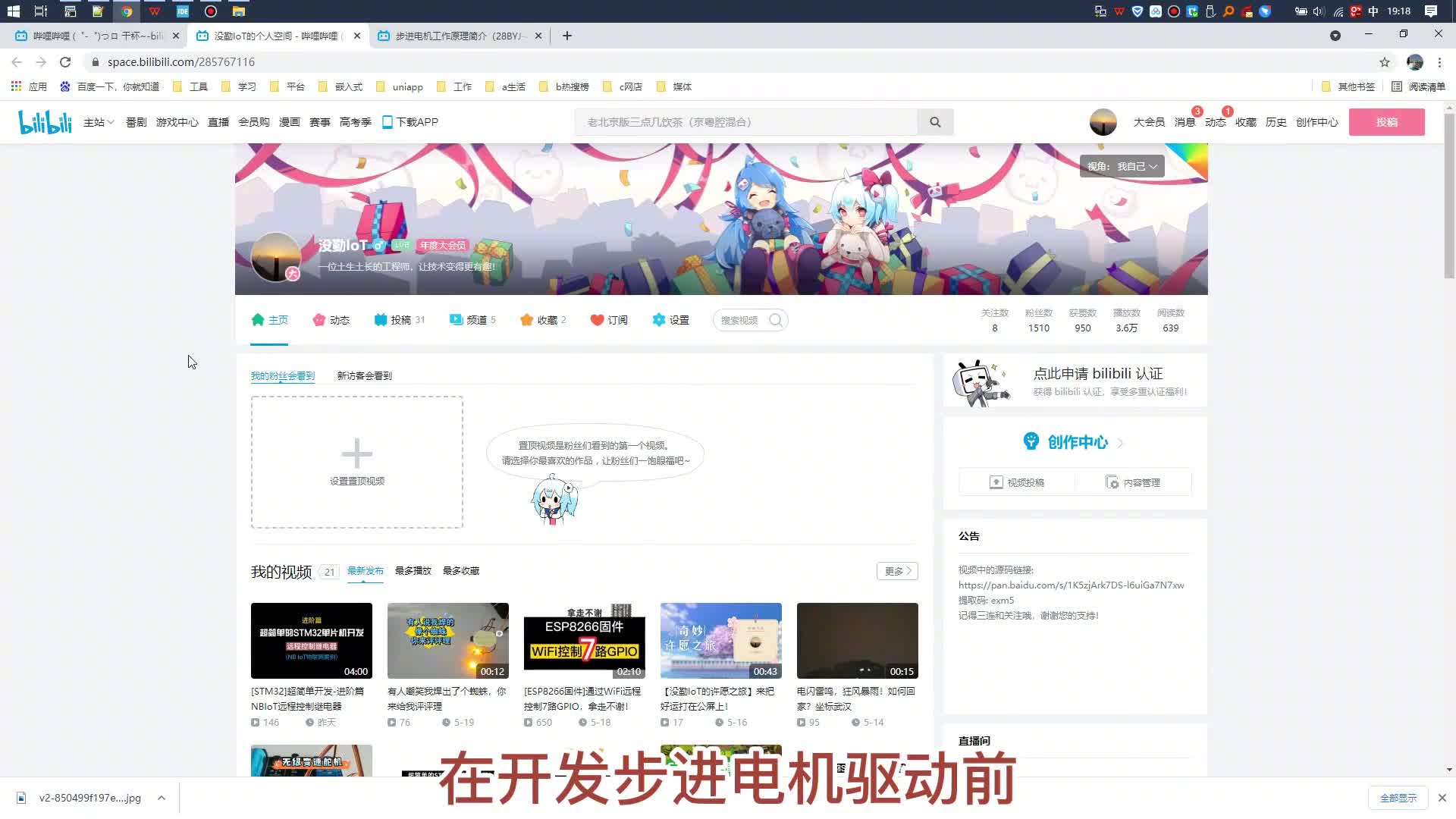Switch to 新访客会看到 tab

[364, 375]
